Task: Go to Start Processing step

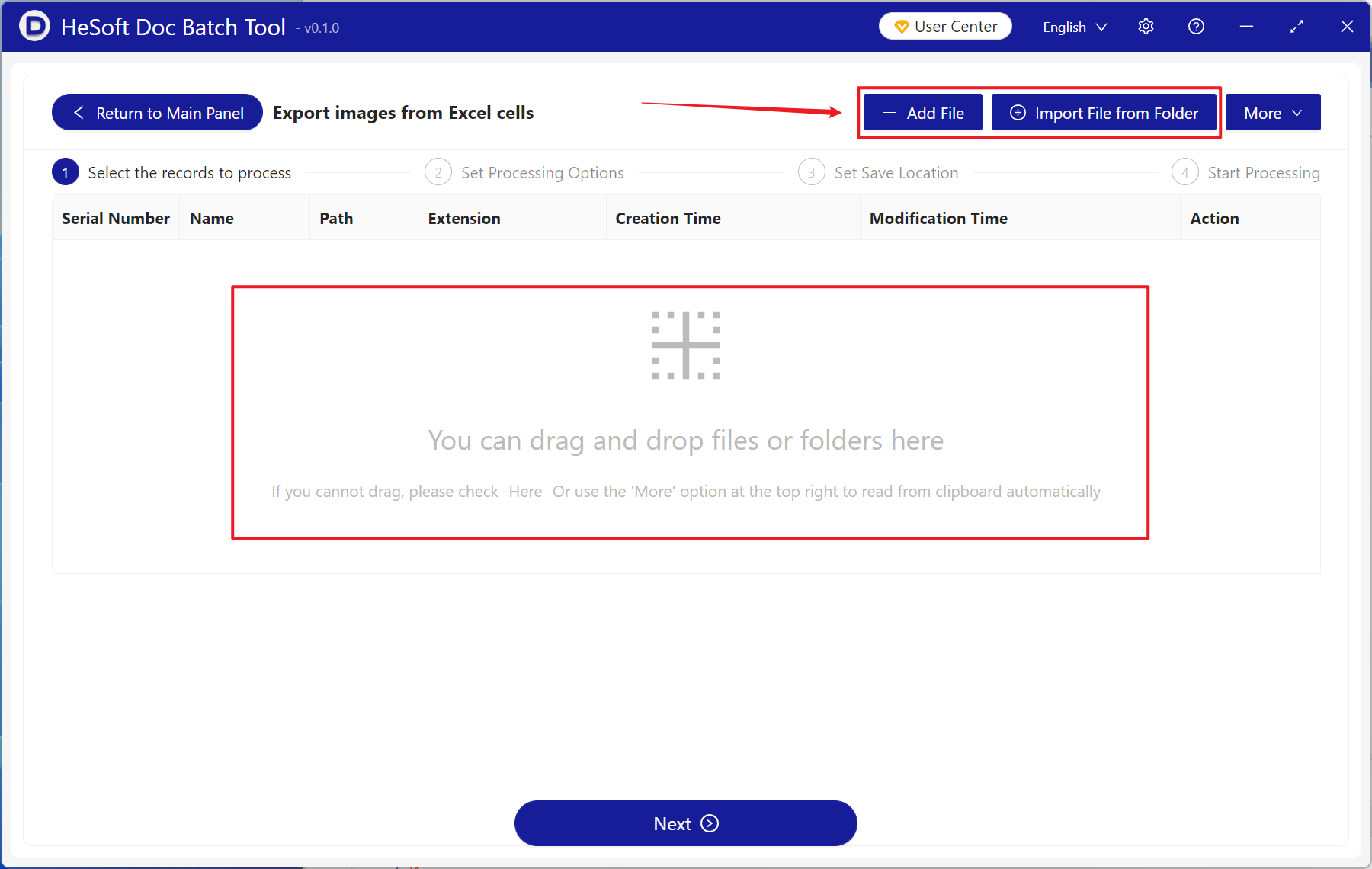Action: pyautogui.click(x=1245, y=173)
